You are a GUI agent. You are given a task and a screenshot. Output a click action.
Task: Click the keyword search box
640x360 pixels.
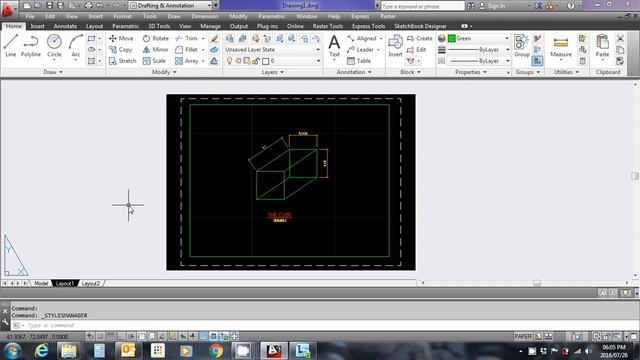423,6
